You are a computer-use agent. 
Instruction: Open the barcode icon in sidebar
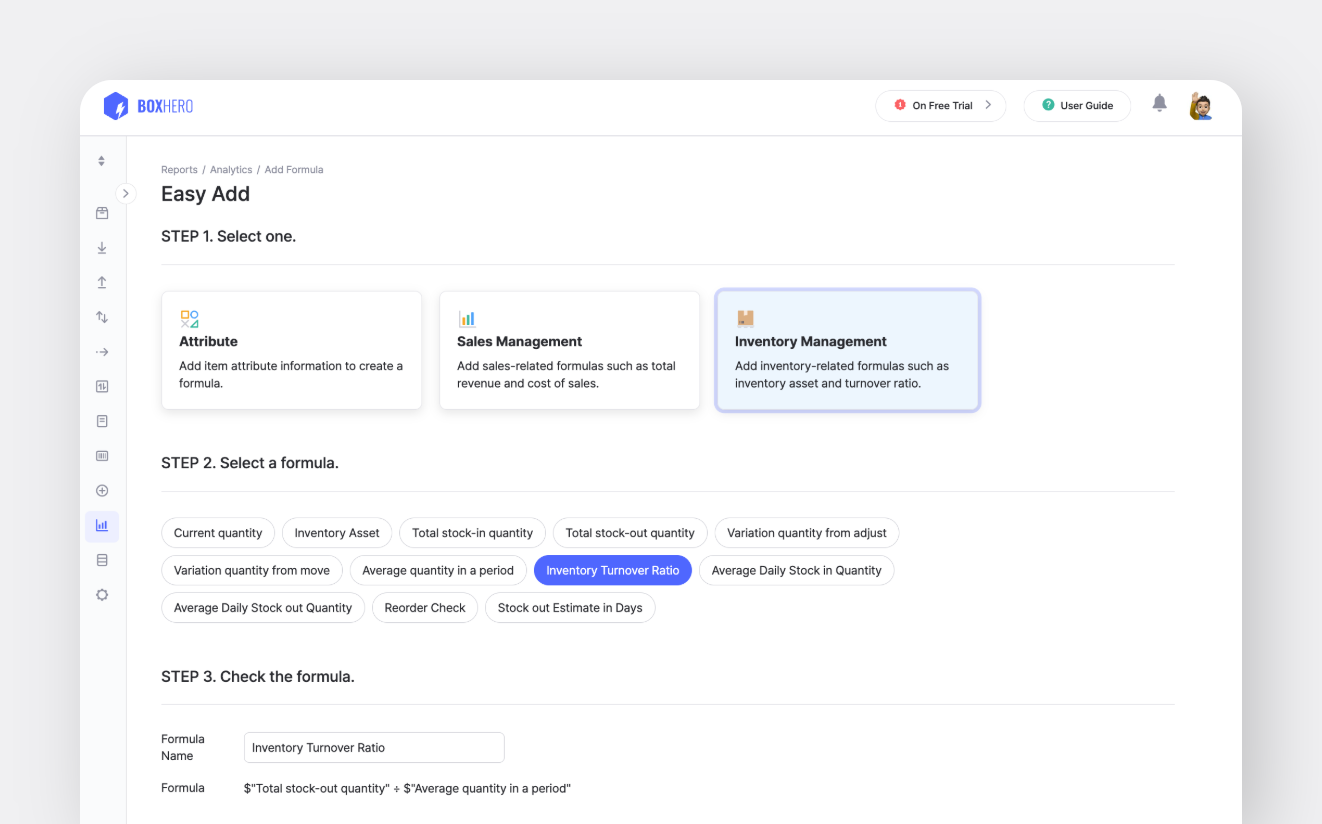coord(102,456)
